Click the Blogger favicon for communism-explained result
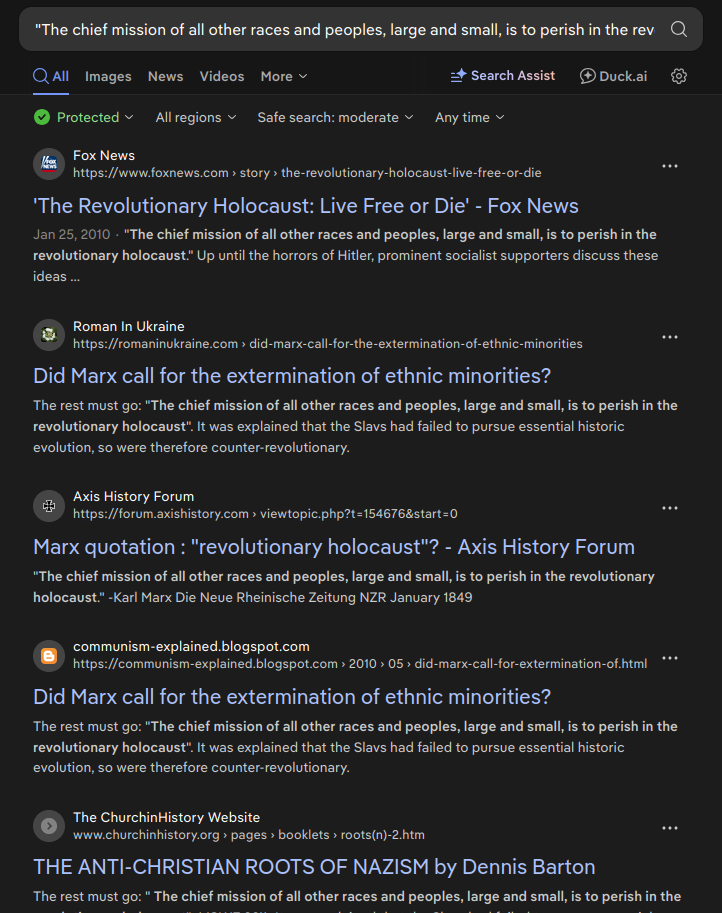 [x=48, y=656]
